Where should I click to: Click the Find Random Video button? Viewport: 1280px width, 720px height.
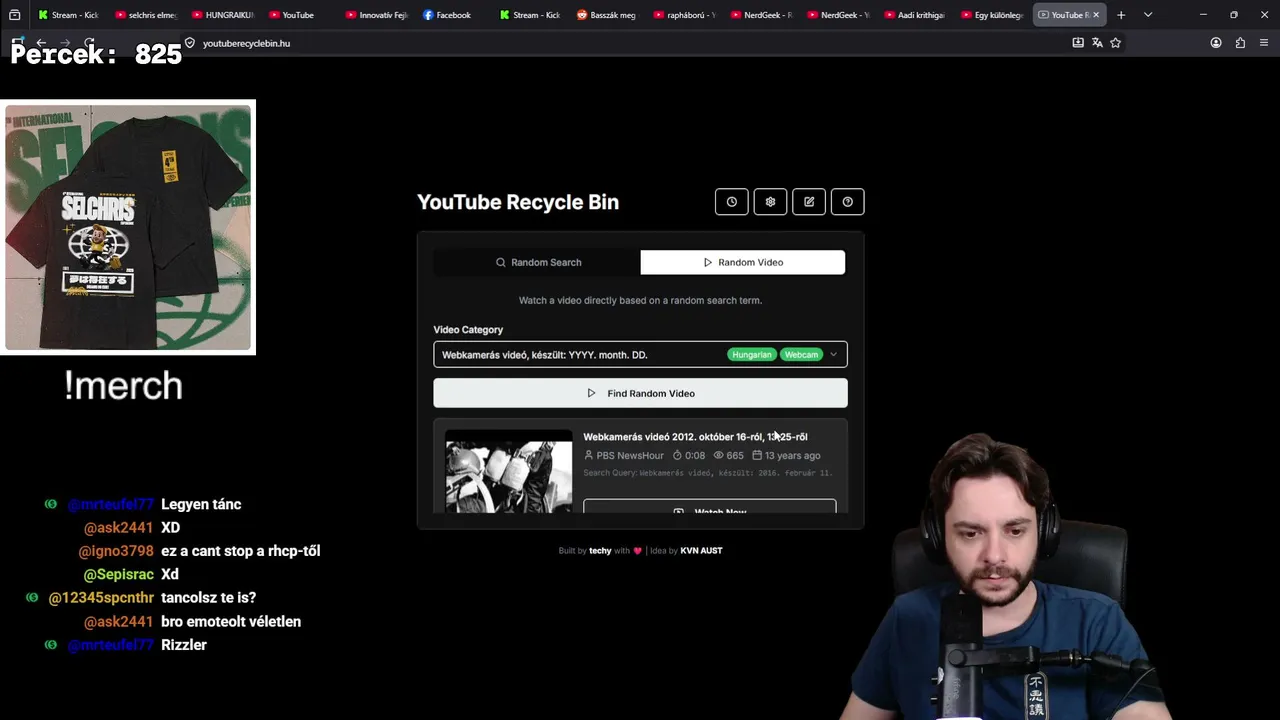(640, 393)
